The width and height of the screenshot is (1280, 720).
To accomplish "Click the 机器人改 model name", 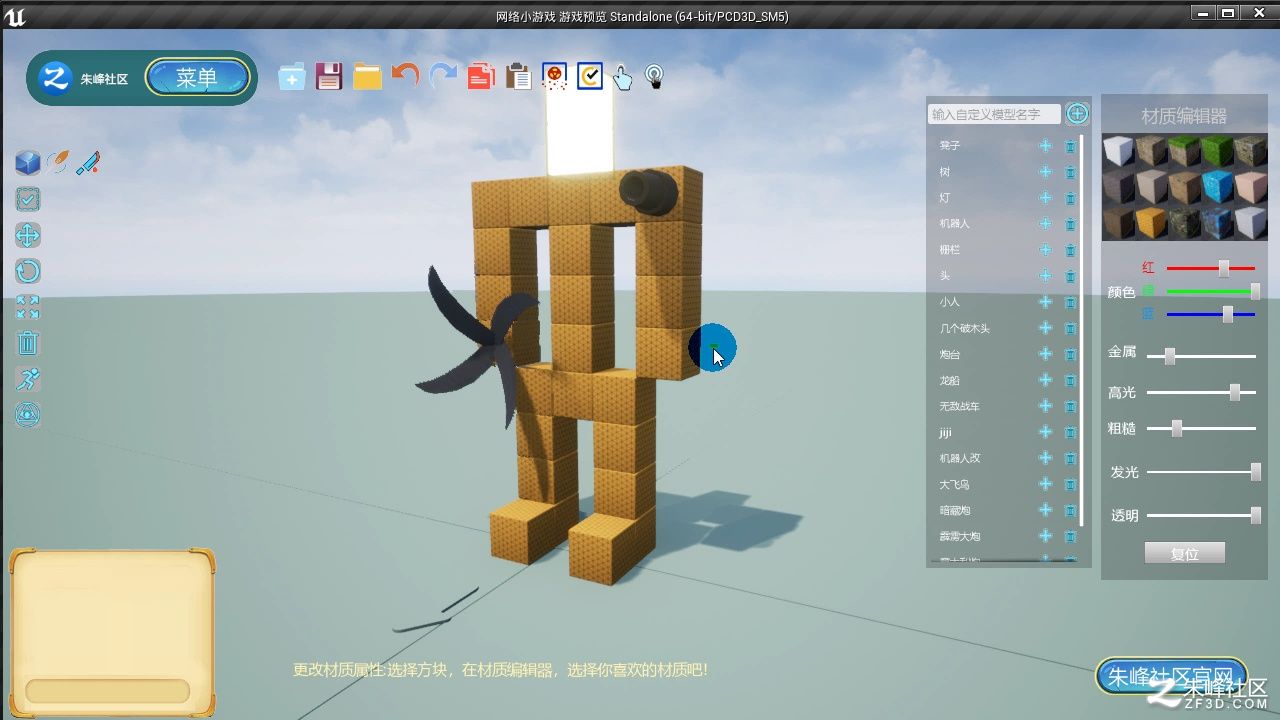I will tap(959, 458).
